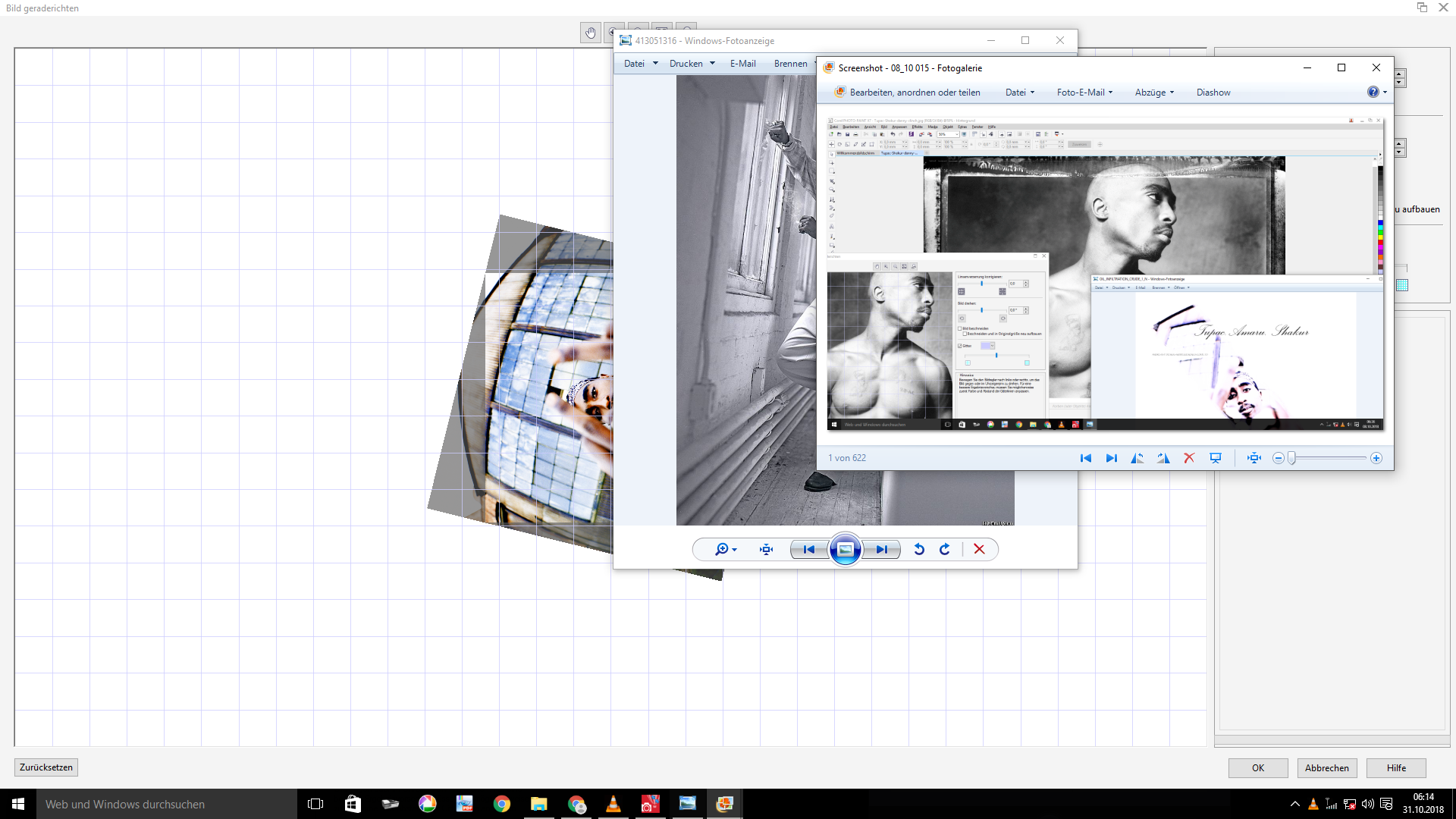Open Abzüge dropdown menu

1154,93
